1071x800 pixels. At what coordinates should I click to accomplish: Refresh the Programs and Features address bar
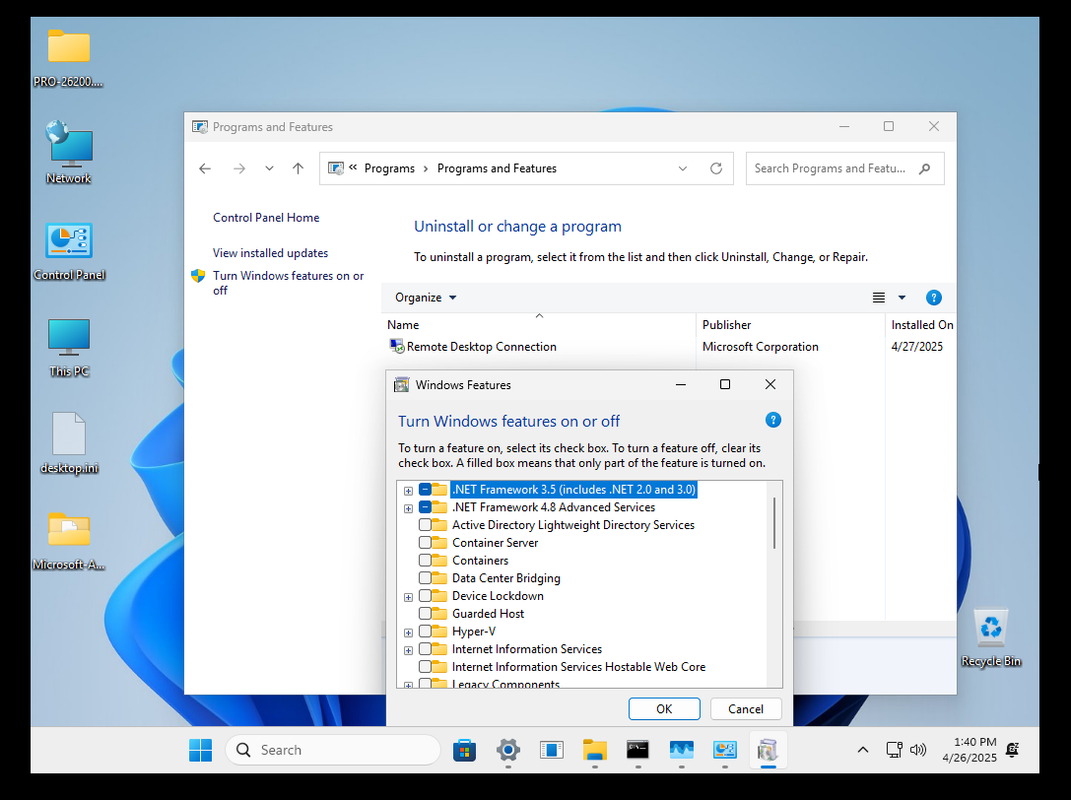tap(716, 168)
